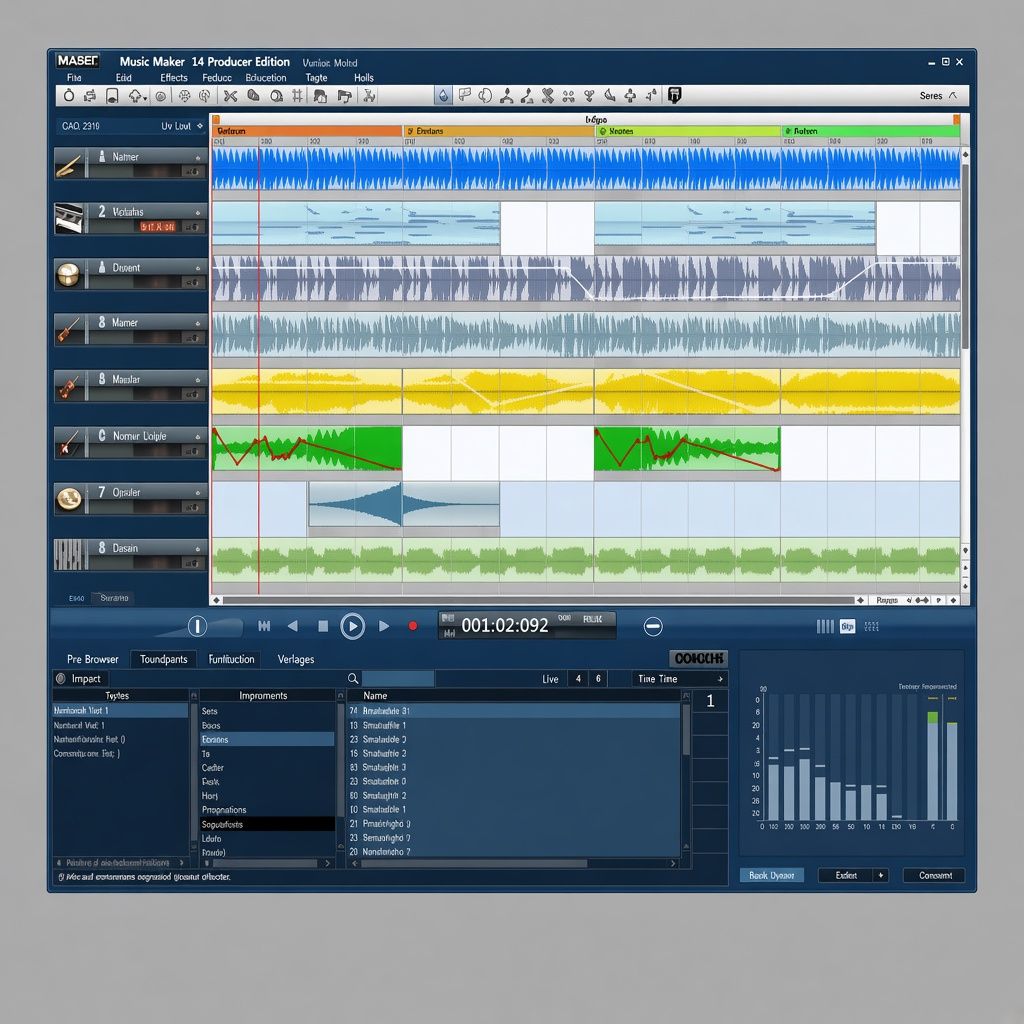This screenshot has width=1024, height=1024.
Task: Toggle the Impact radio button
Action: (x=61, y=679)
